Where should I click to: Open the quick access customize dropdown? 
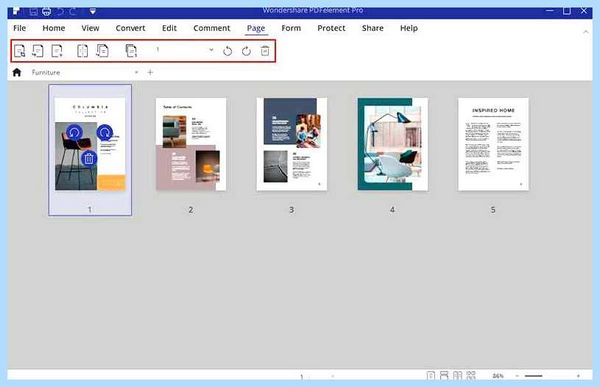[93, 11]
